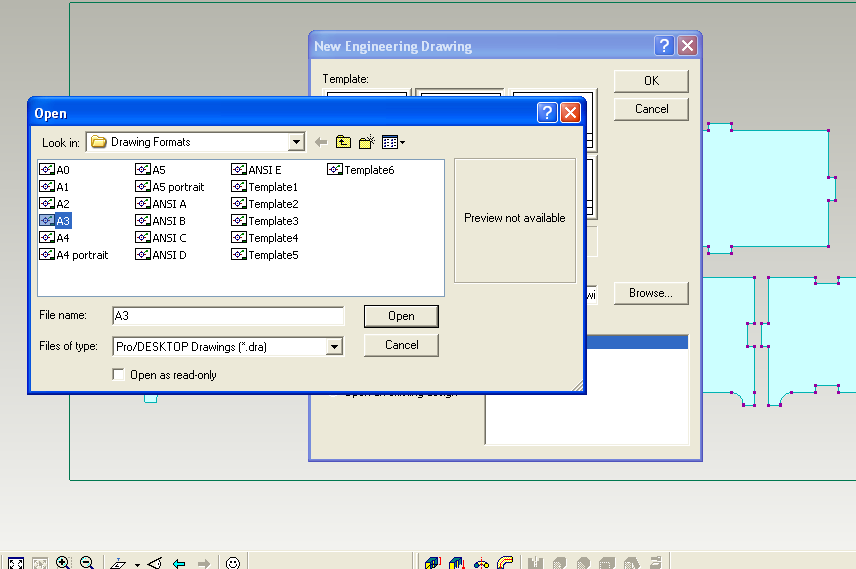The height and width of the screenshot is (569, 856).
Task: Expand the Look in folder dropdown
Action: point(296,142)
